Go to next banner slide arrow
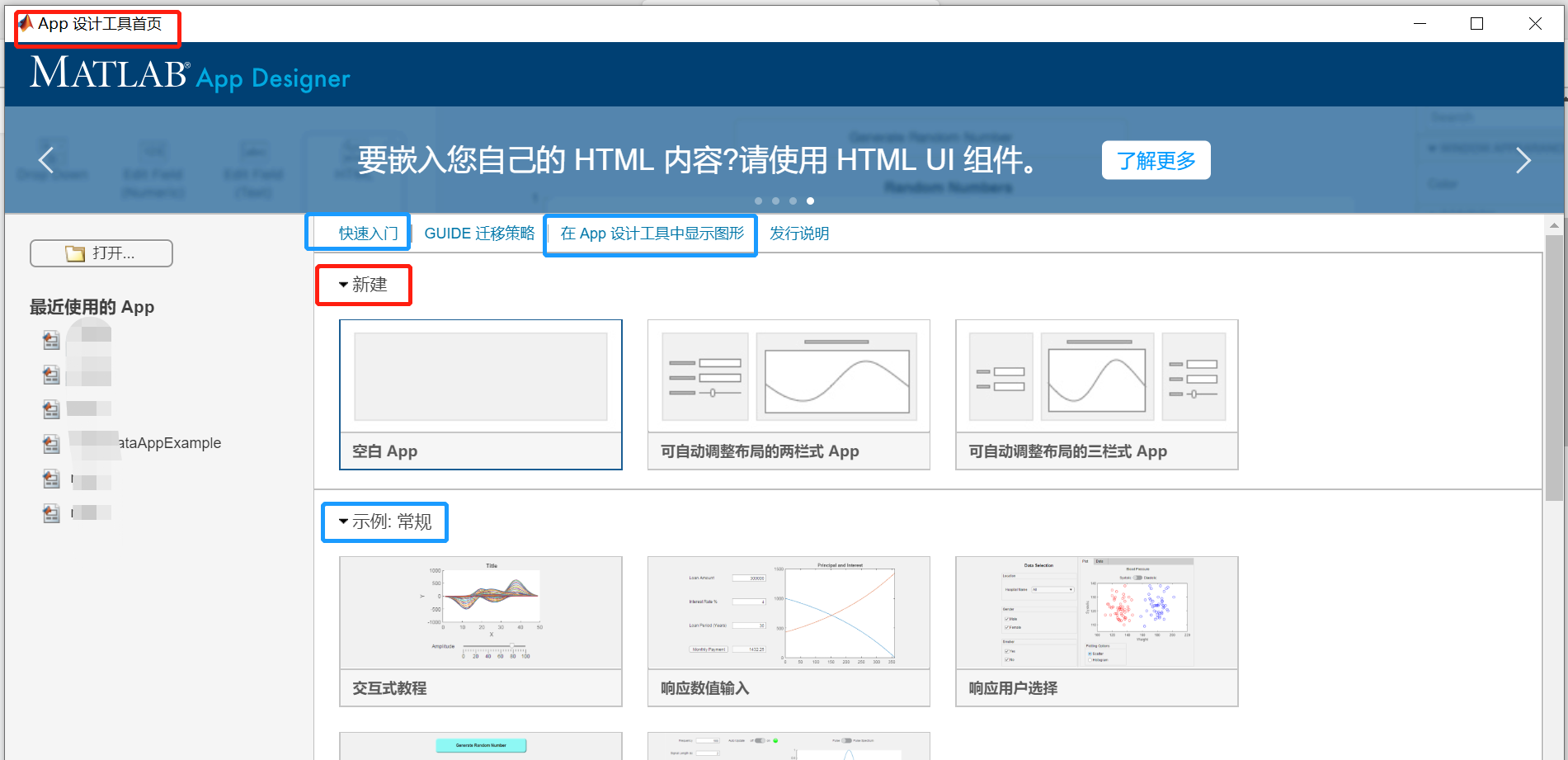This screenshot has width=1568, height=760. pos(1523,160)
